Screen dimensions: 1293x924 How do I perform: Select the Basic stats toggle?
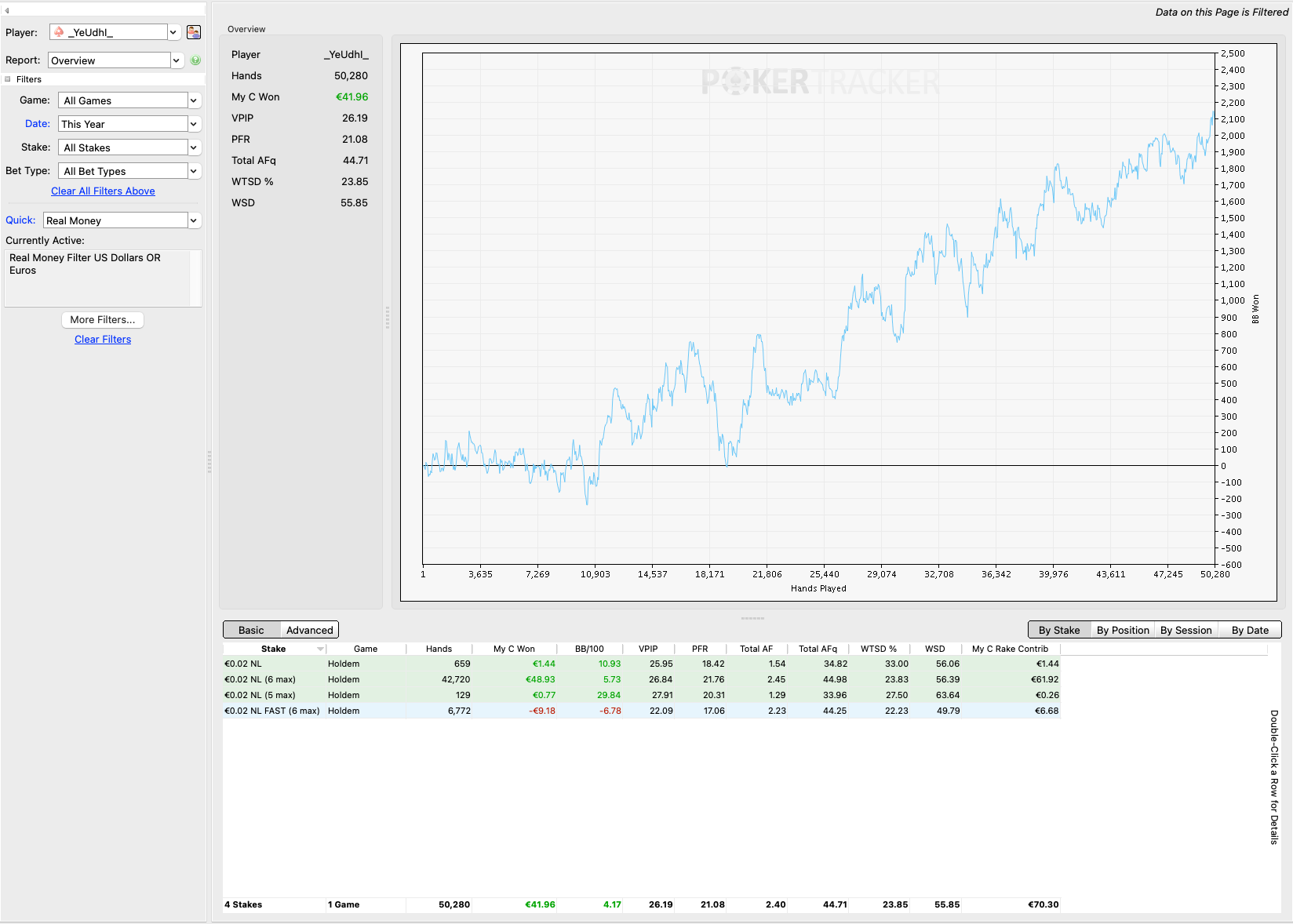[251, 630]
